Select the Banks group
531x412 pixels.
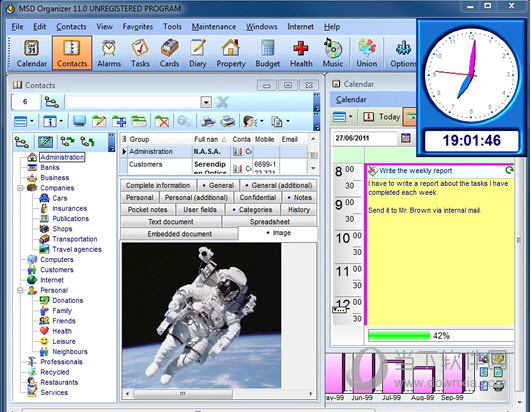coord(50,168)
